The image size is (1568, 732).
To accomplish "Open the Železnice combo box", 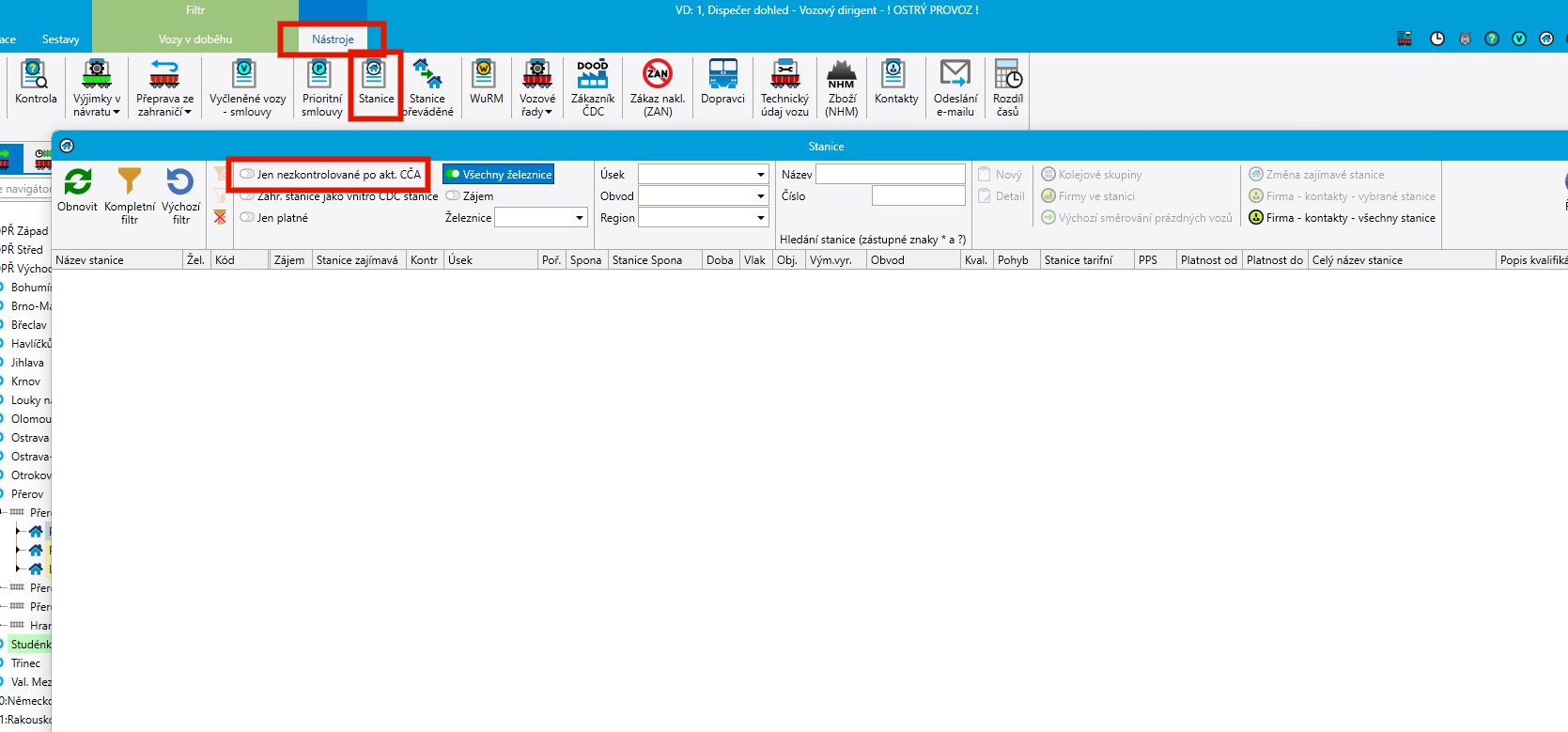I will (x=579, y=217).
